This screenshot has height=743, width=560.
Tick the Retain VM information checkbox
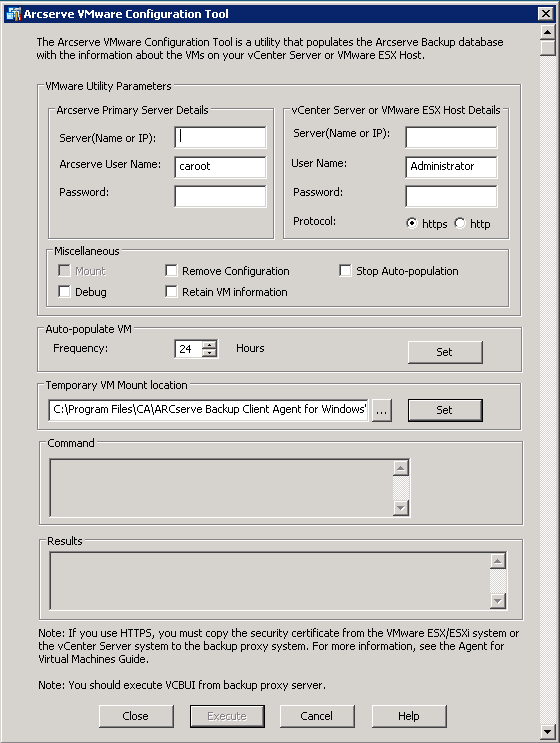pyautogui.click(x=171, y=291)
